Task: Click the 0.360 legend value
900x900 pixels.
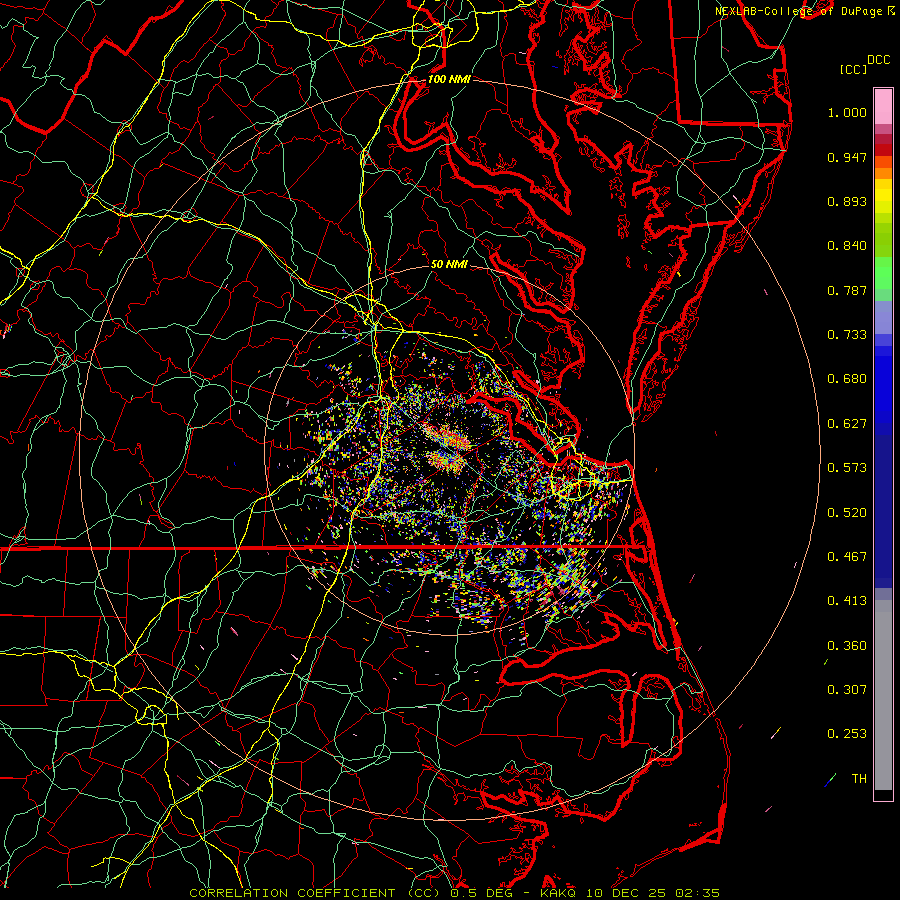Action: coord(847,646)
